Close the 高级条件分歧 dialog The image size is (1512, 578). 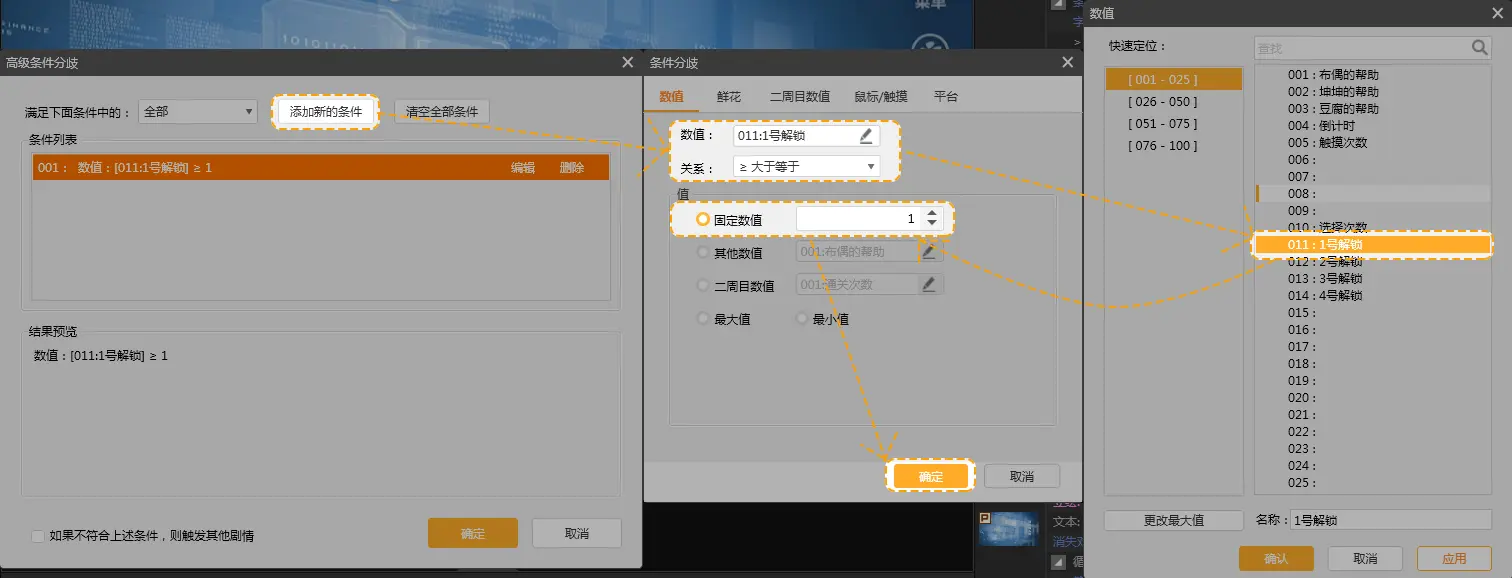click(x=627, y=62)
